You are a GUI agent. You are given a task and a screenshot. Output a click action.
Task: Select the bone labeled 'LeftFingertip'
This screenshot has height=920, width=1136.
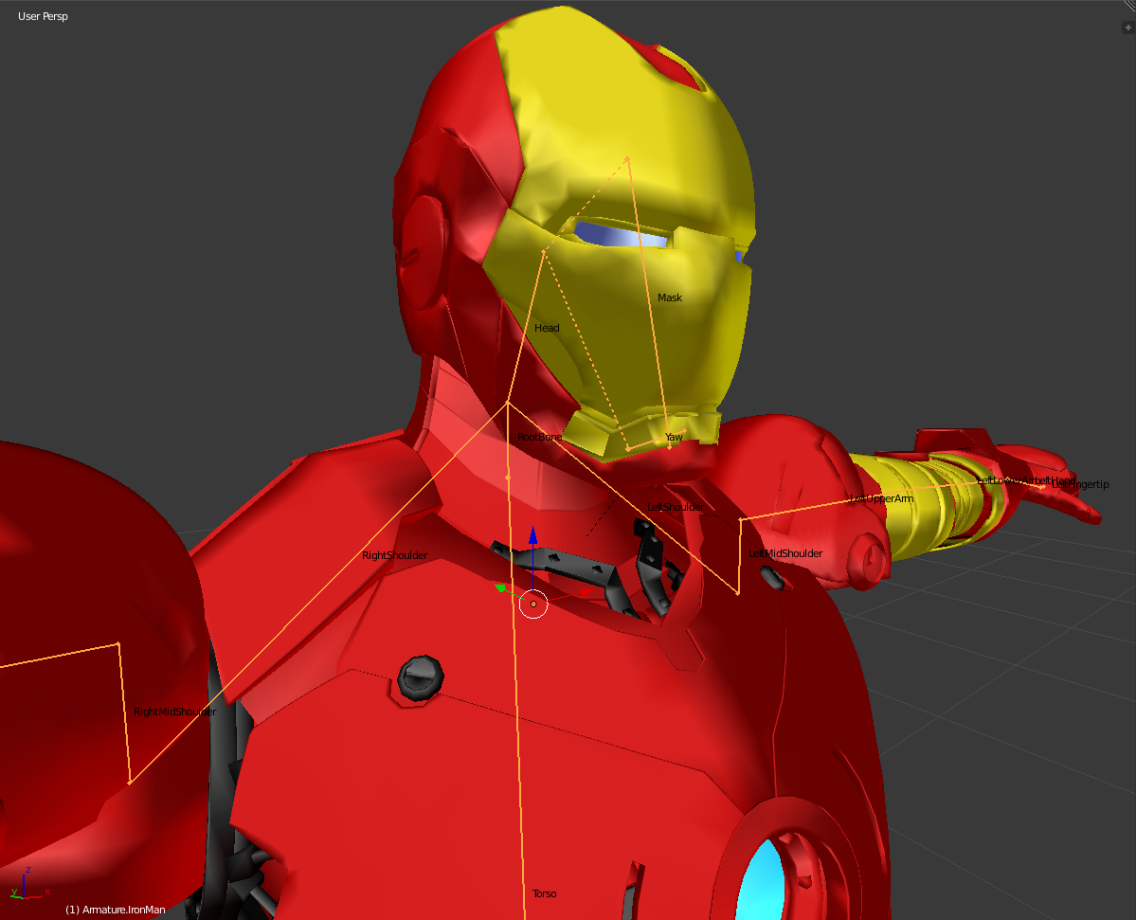pyautogui.click(x=1080, y=484)
